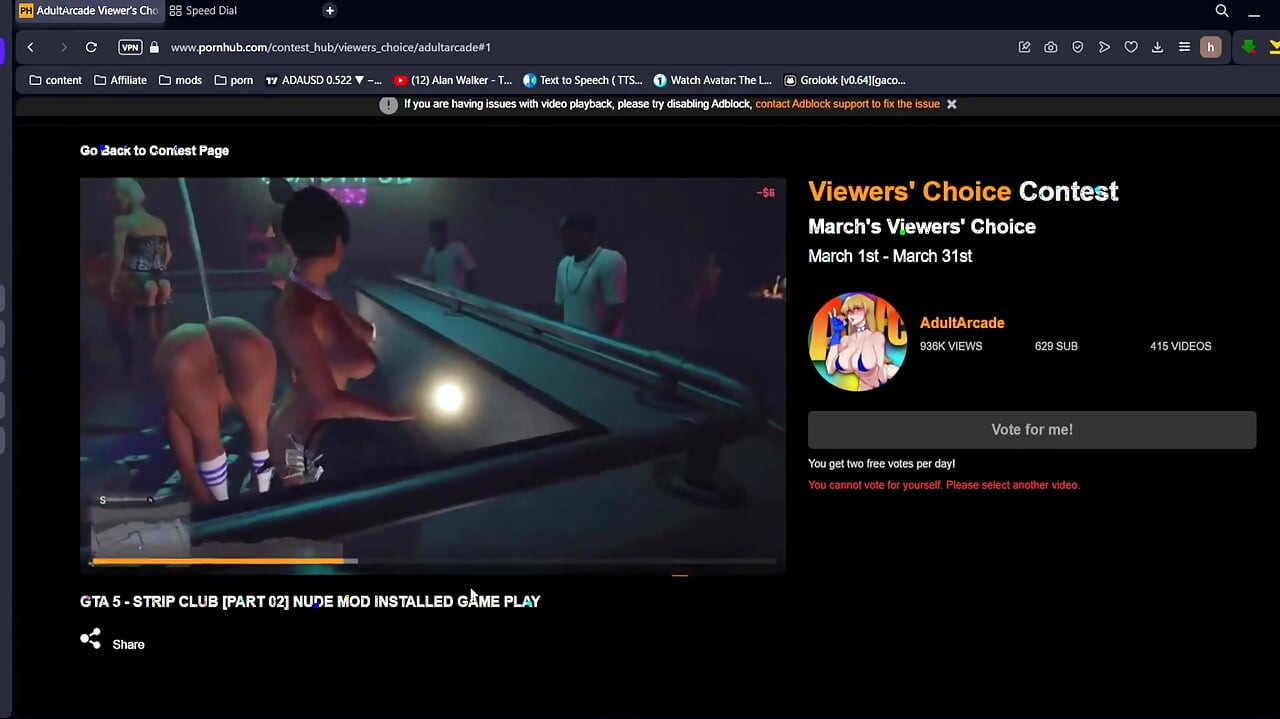Click the VPN badge in the address bar

(x=130, y=47)
